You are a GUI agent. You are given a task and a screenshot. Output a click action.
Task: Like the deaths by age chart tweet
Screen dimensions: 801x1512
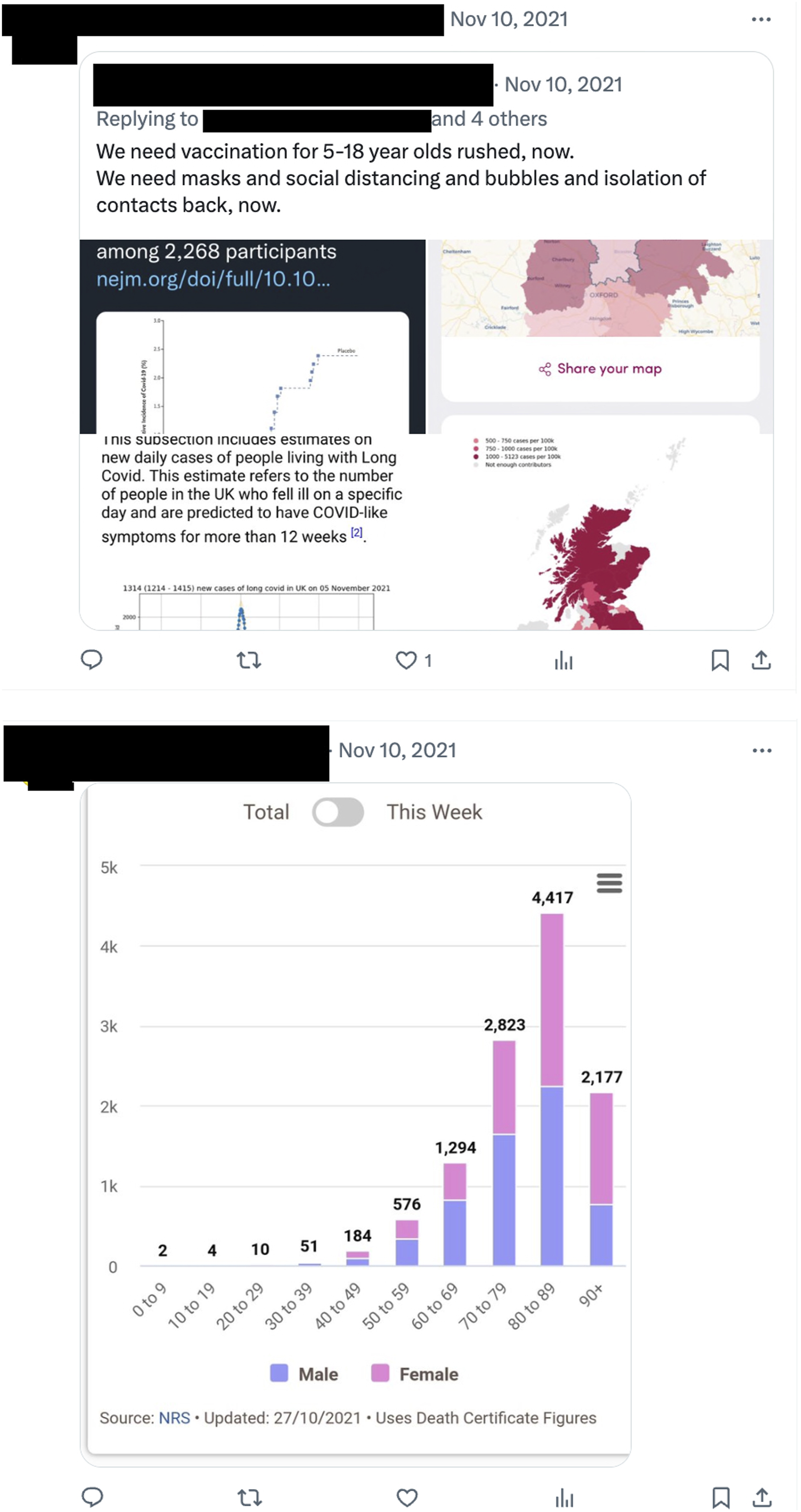coord(407,1497)
